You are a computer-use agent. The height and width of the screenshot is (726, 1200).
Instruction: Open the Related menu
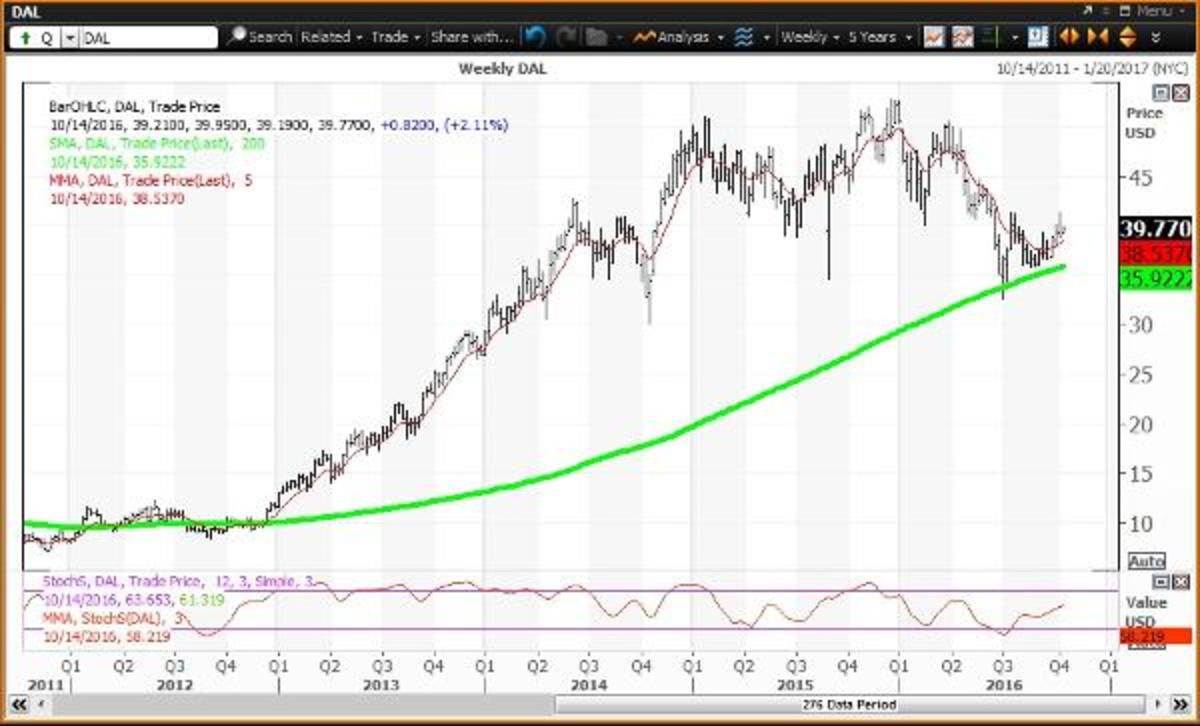(330, 37)
